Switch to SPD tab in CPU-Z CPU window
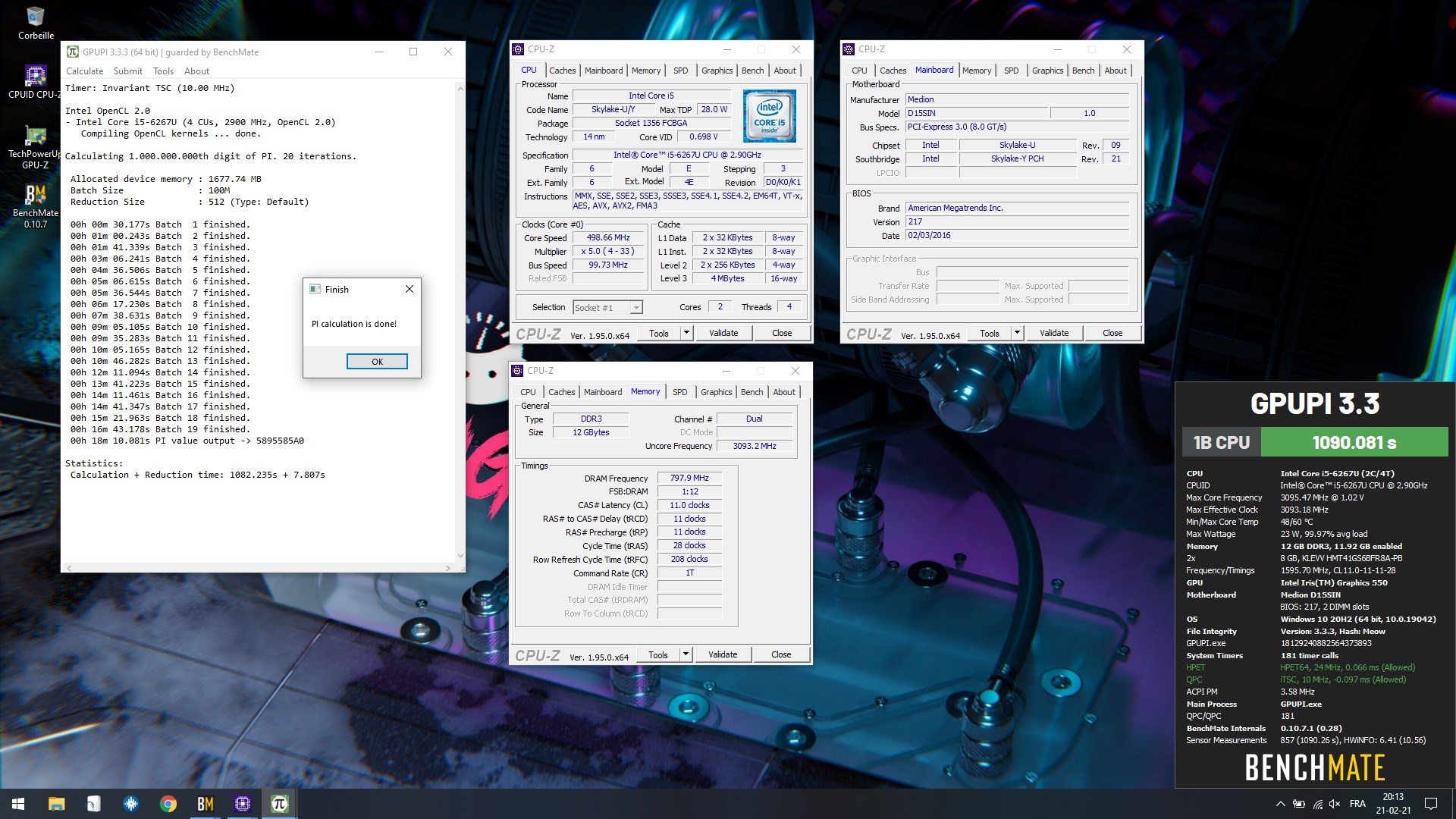Viewport: 1456px width, 819px height. [x=681, y=71]
